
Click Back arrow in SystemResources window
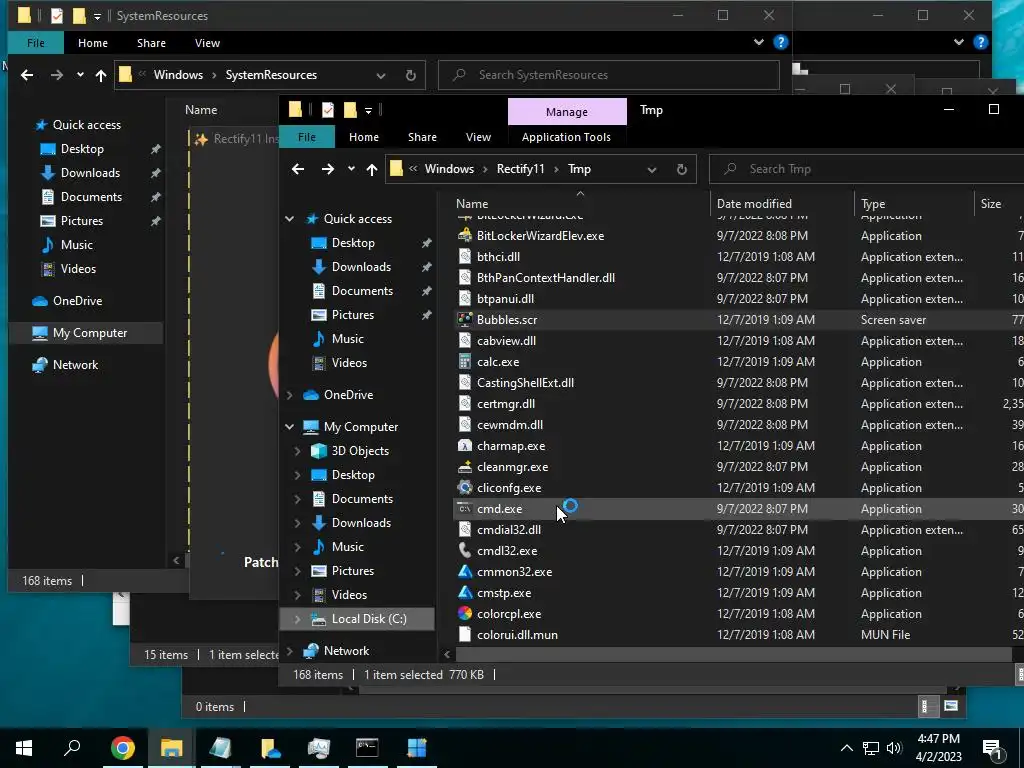tap(27, 75)
